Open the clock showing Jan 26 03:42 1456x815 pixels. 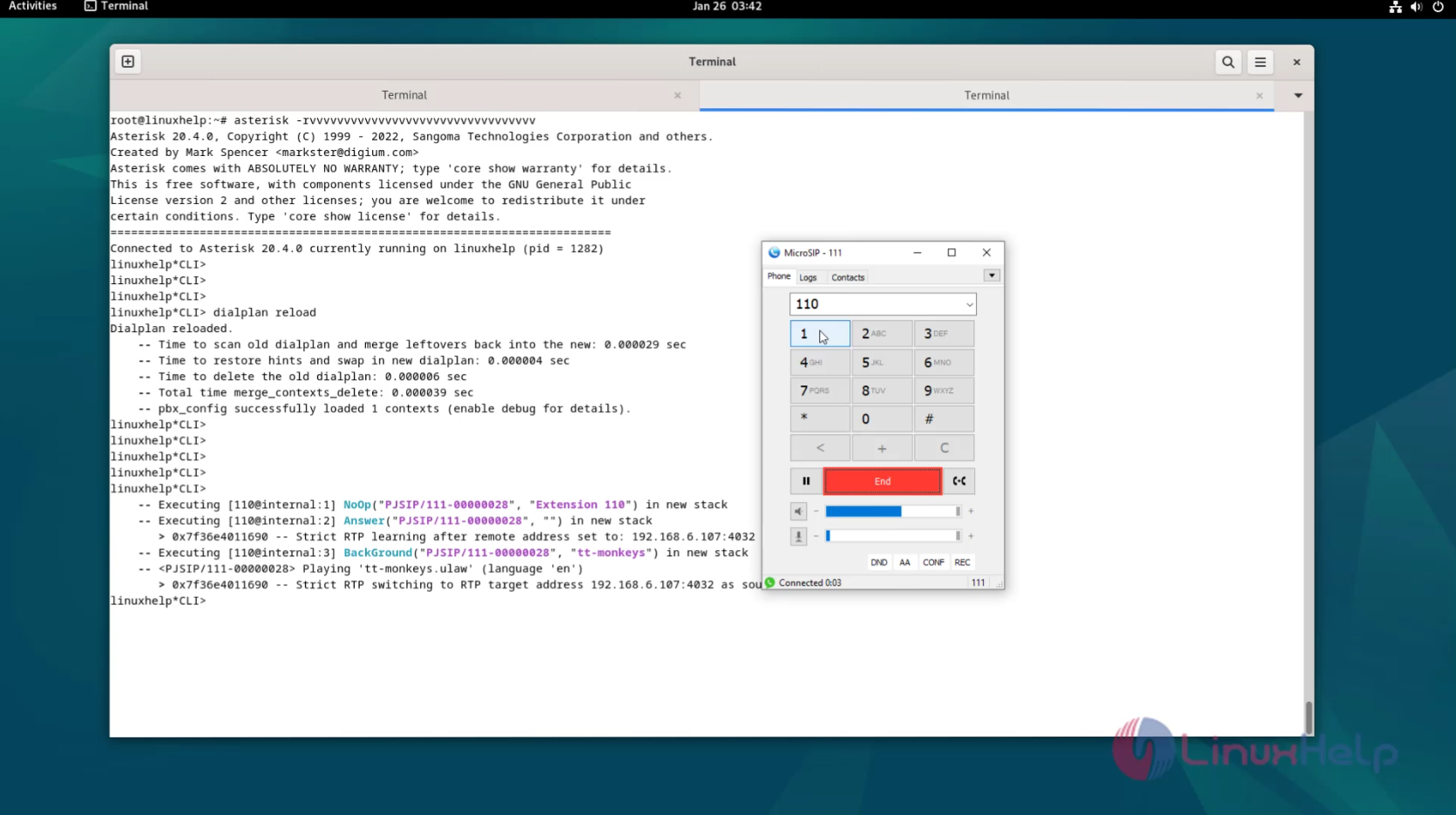[x=727, y=6]
